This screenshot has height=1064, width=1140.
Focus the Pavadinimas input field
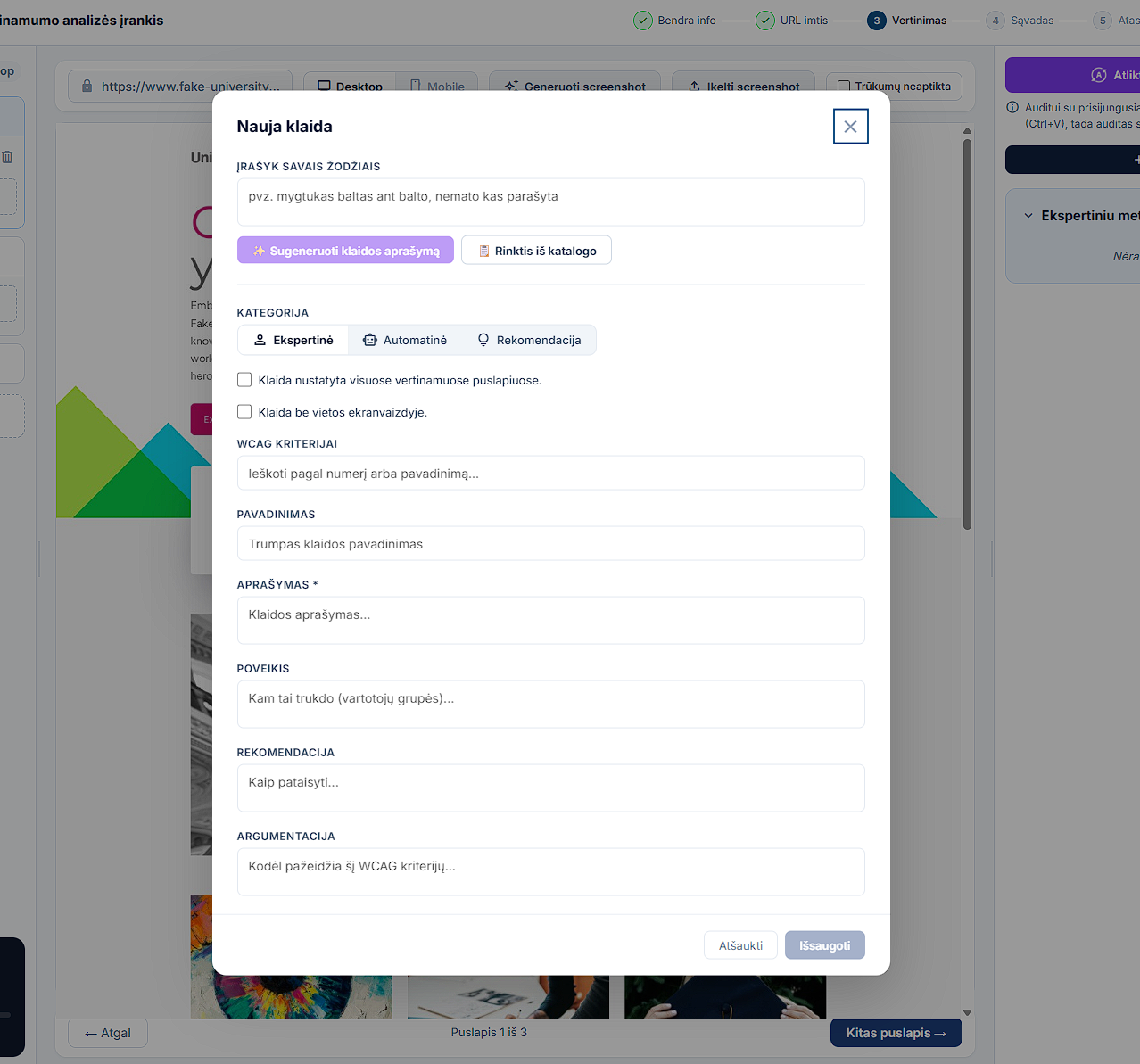point(550,543)
